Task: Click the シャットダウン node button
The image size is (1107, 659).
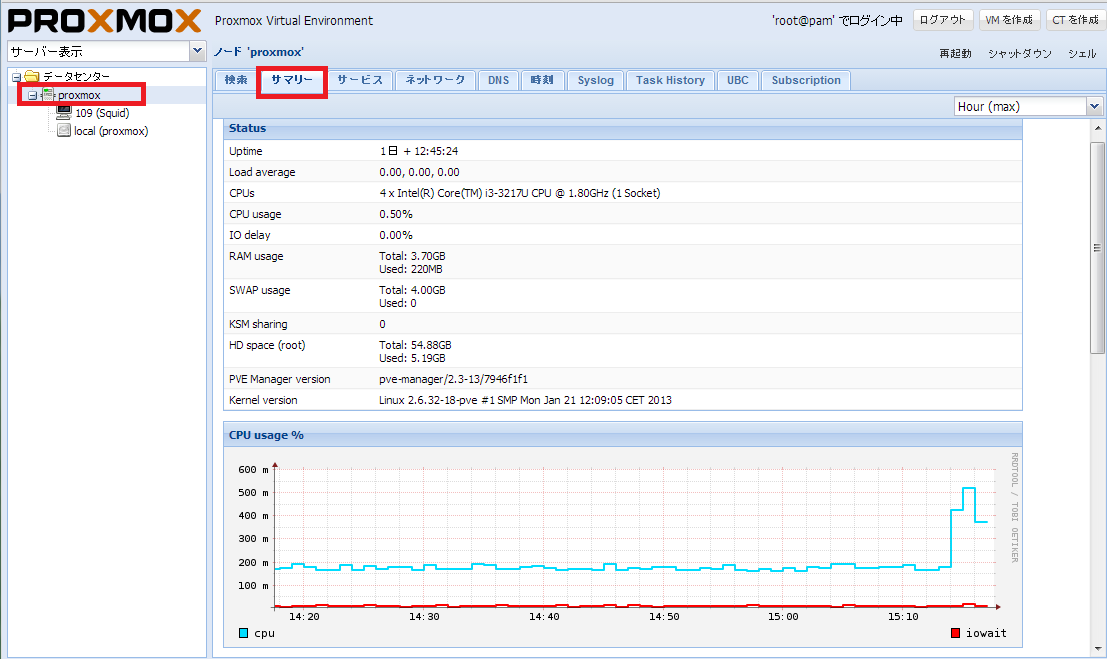Action: pyautogui.click(x=1019, y=54)
